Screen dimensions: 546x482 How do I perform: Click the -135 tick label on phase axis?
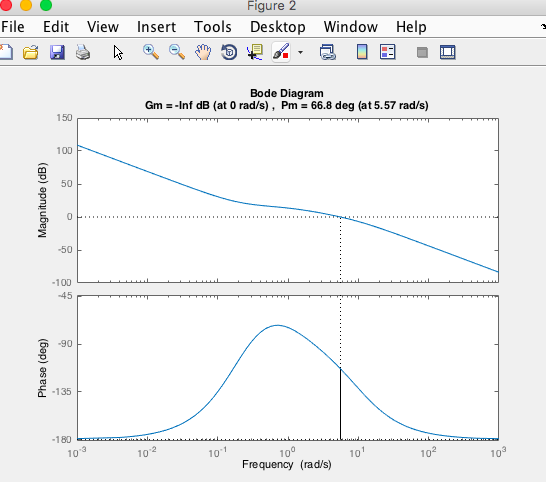coord(62,391)
